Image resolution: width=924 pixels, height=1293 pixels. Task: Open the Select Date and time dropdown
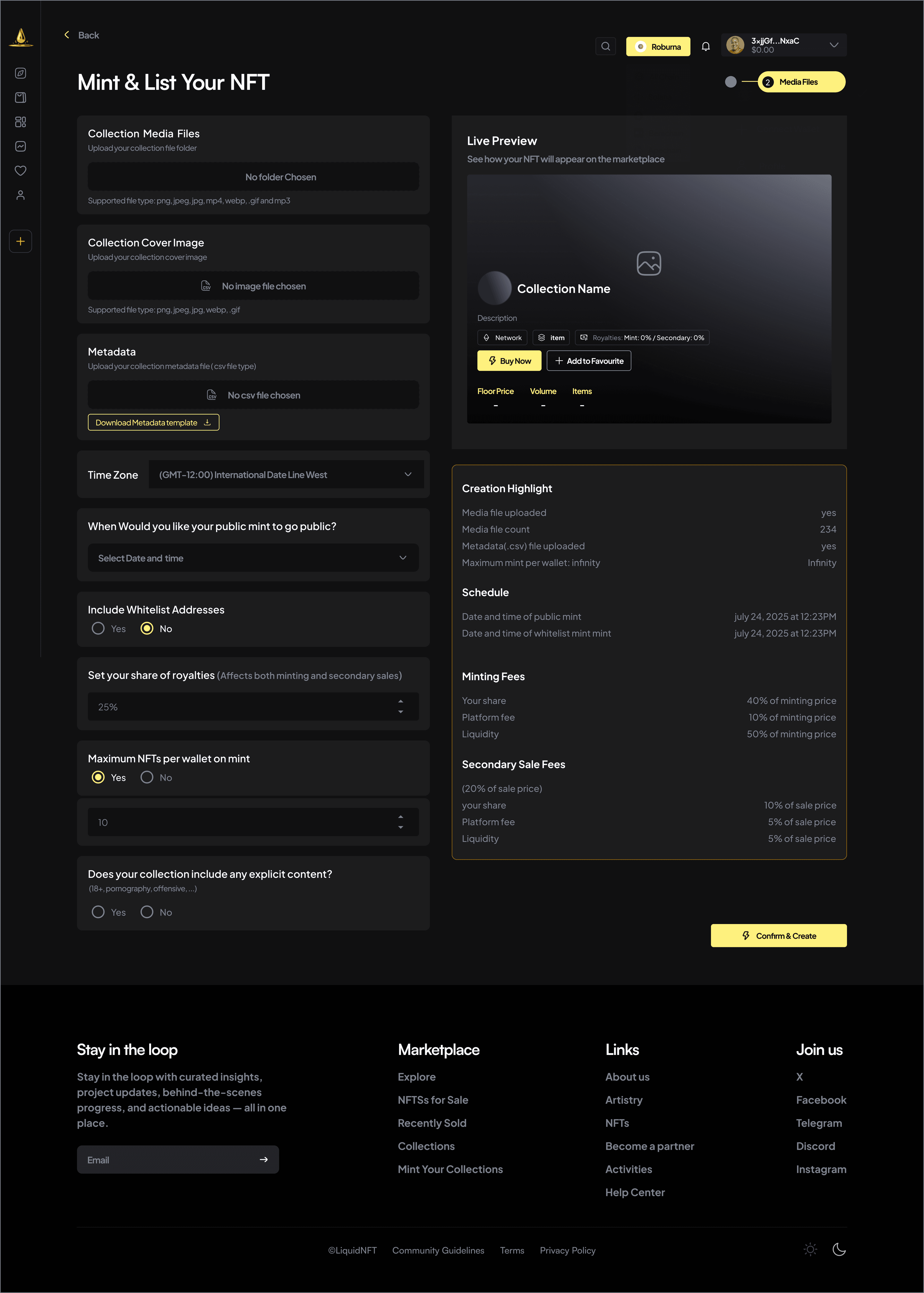[253, 558]
